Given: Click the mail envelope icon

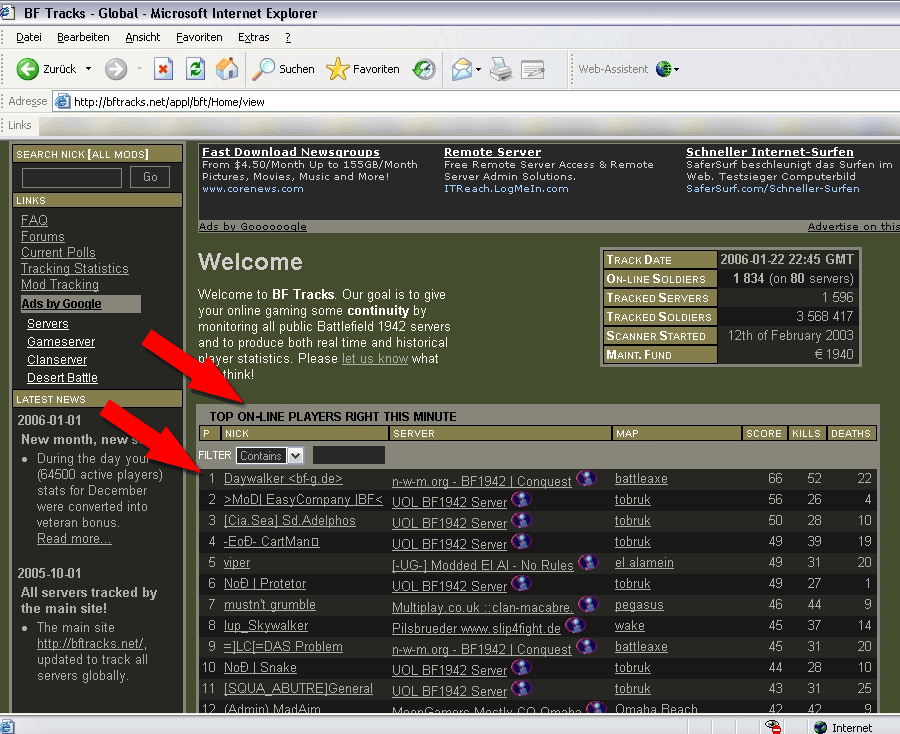Looking at the screenshot, I should point(461,69).
